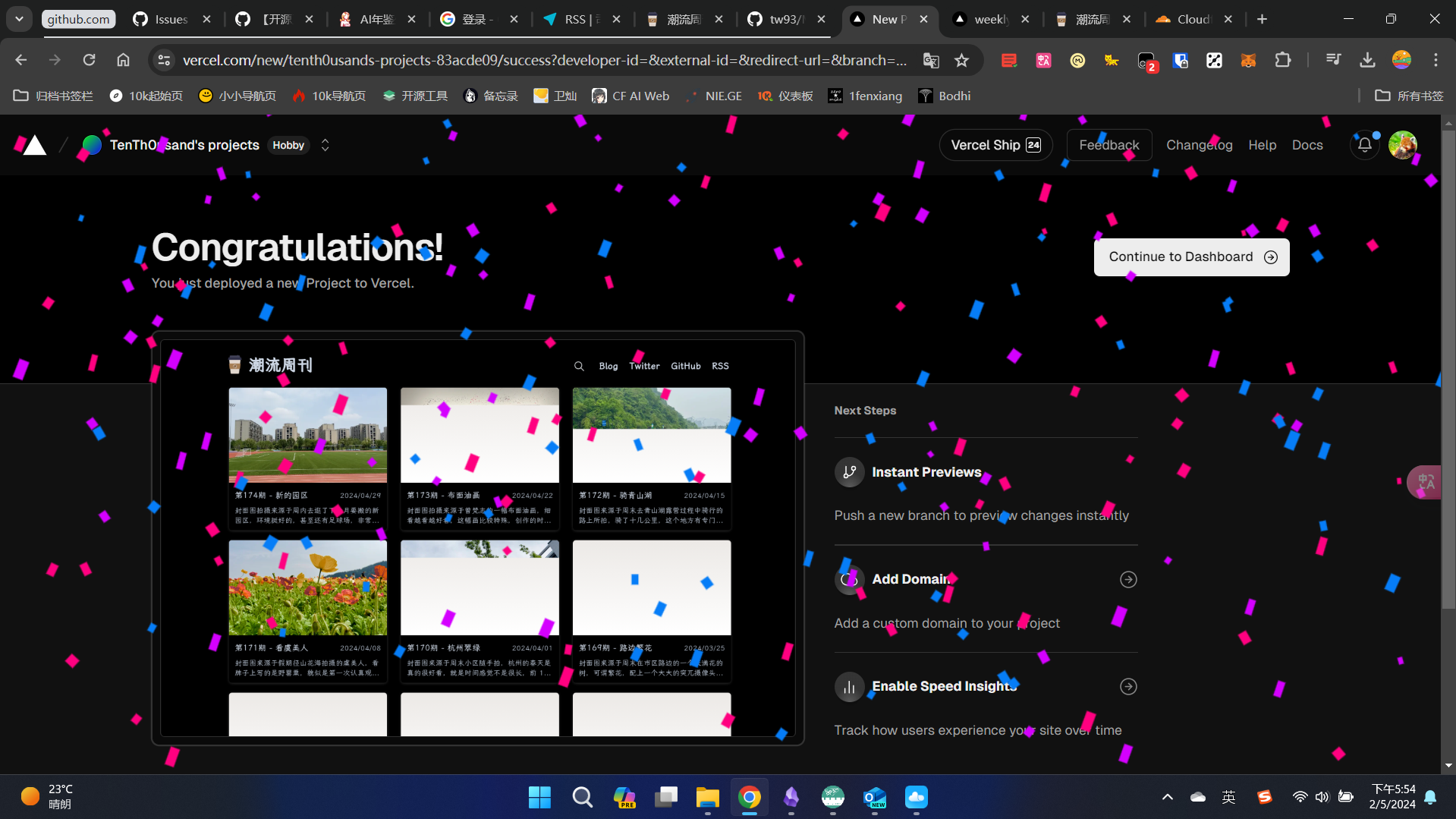Bookmark this page with the star icon
The image size is (1456, 819).
pyautogui.click(x=961, y=60)
